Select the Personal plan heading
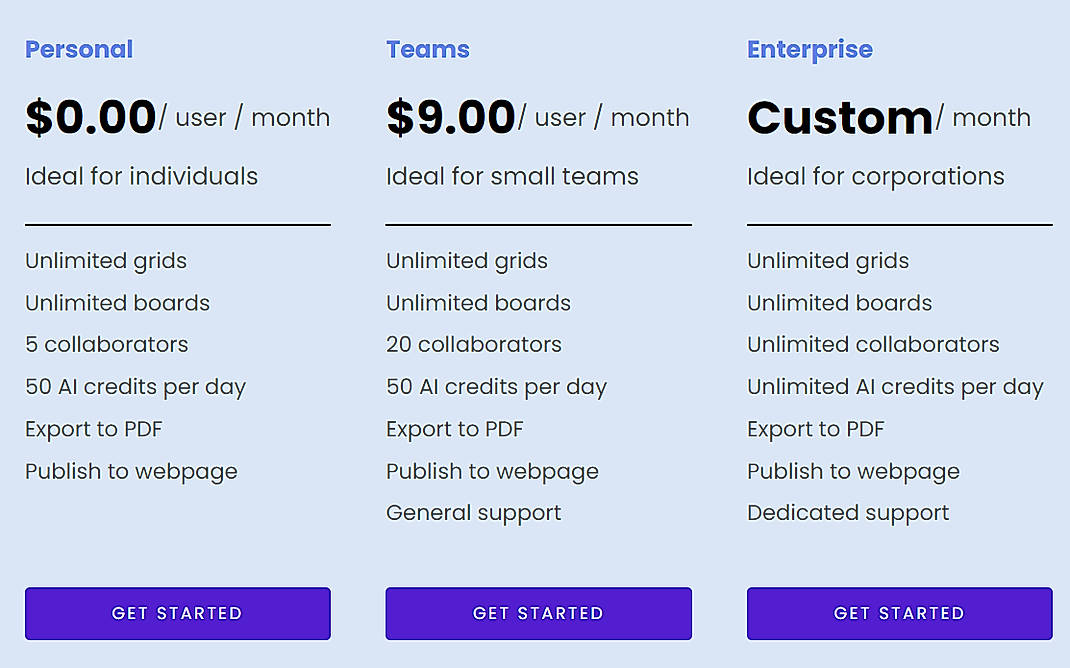This screenshot has width=1070, height=668. (79, 49)
